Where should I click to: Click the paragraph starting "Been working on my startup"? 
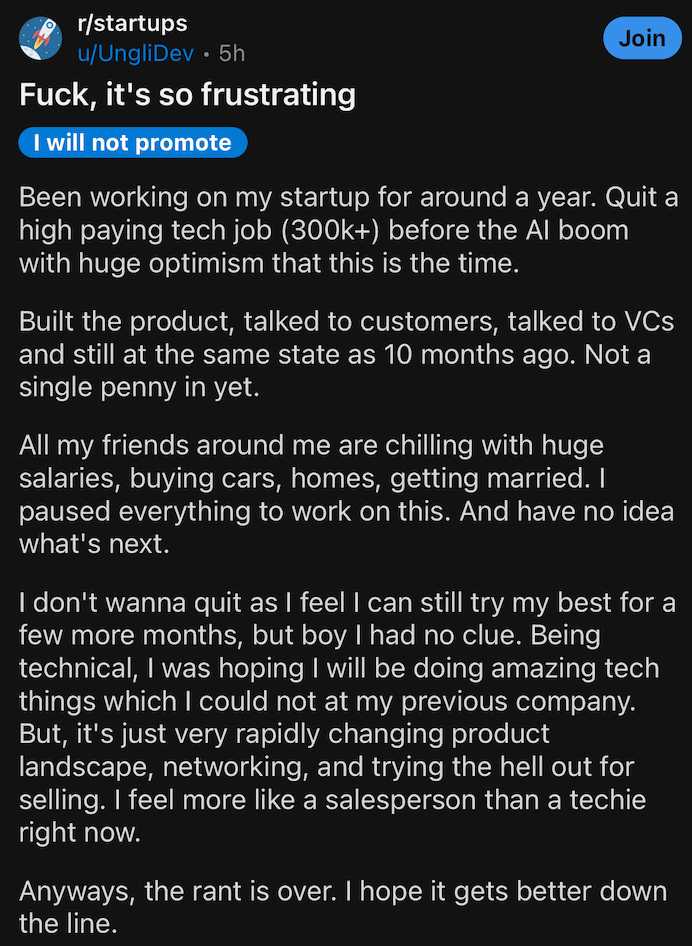pos(340,229)
